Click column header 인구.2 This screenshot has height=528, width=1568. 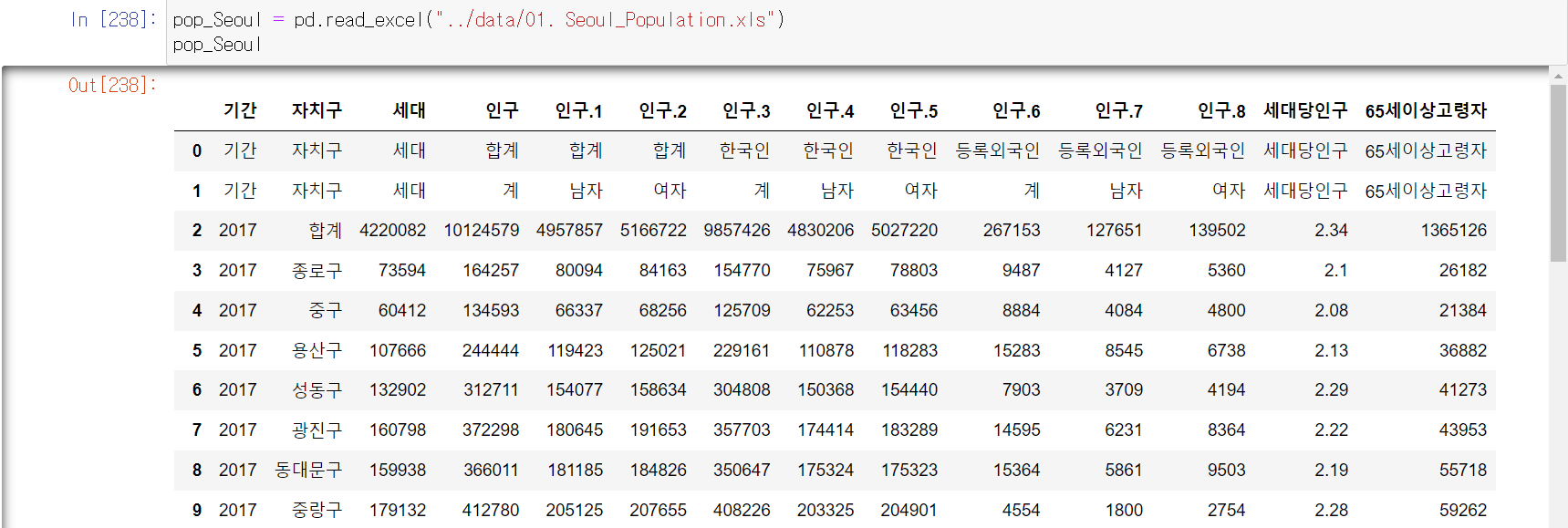(x=663, y=110)
